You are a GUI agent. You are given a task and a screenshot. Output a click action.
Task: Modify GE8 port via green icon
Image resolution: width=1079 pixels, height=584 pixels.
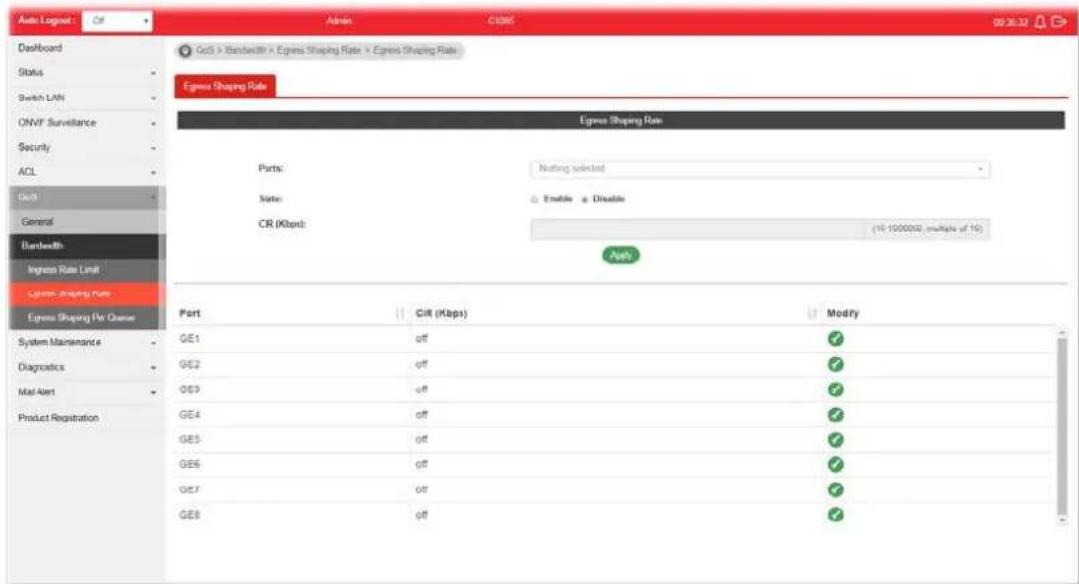tap(835, 515)
